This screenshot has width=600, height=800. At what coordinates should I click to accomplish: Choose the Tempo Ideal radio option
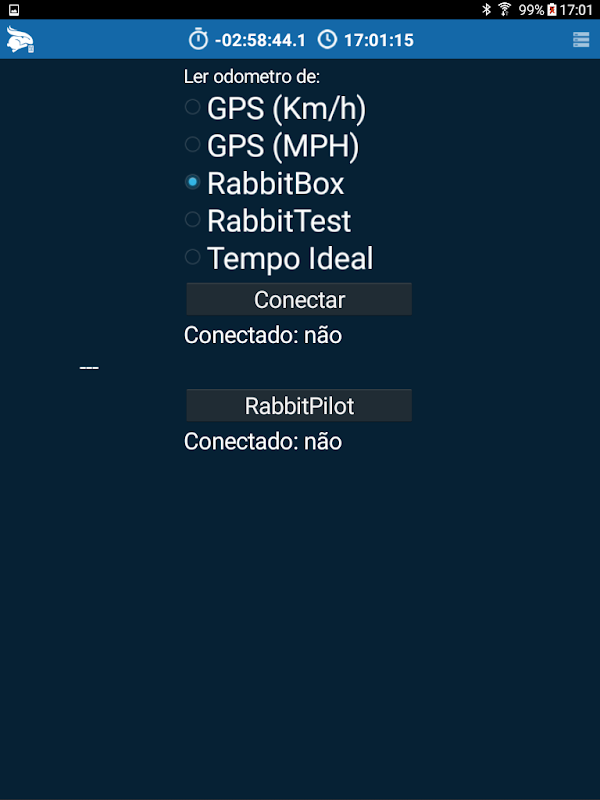pyautogui.click(x=193, y=258)
